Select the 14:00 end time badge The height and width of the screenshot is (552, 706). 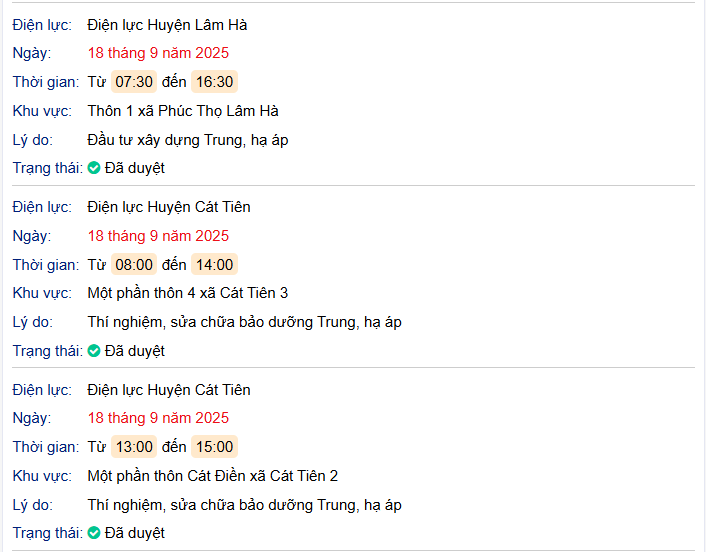coord(214,265)
